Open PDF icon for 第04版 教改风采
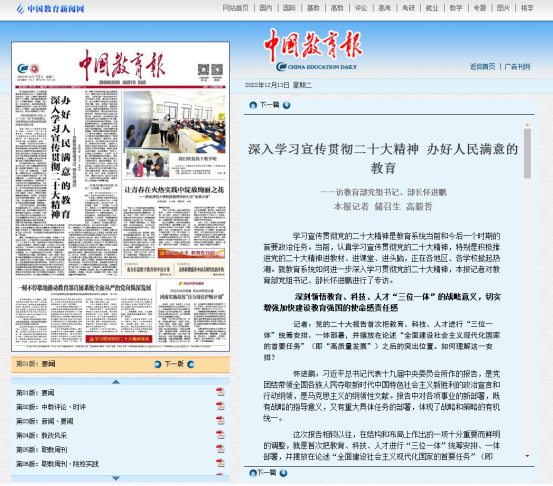This screenshot has height=486, width=553. (x=220, y=434)
